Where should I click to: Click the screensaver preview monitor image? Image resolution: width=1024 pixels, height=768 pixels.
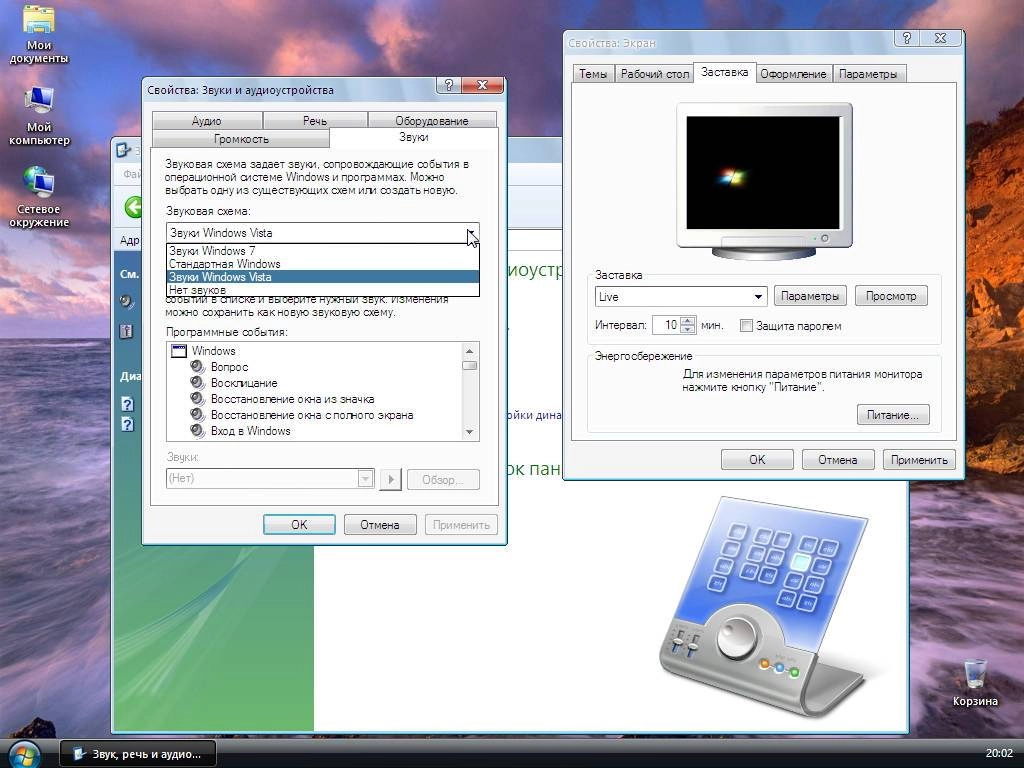(x=763, y=180)
